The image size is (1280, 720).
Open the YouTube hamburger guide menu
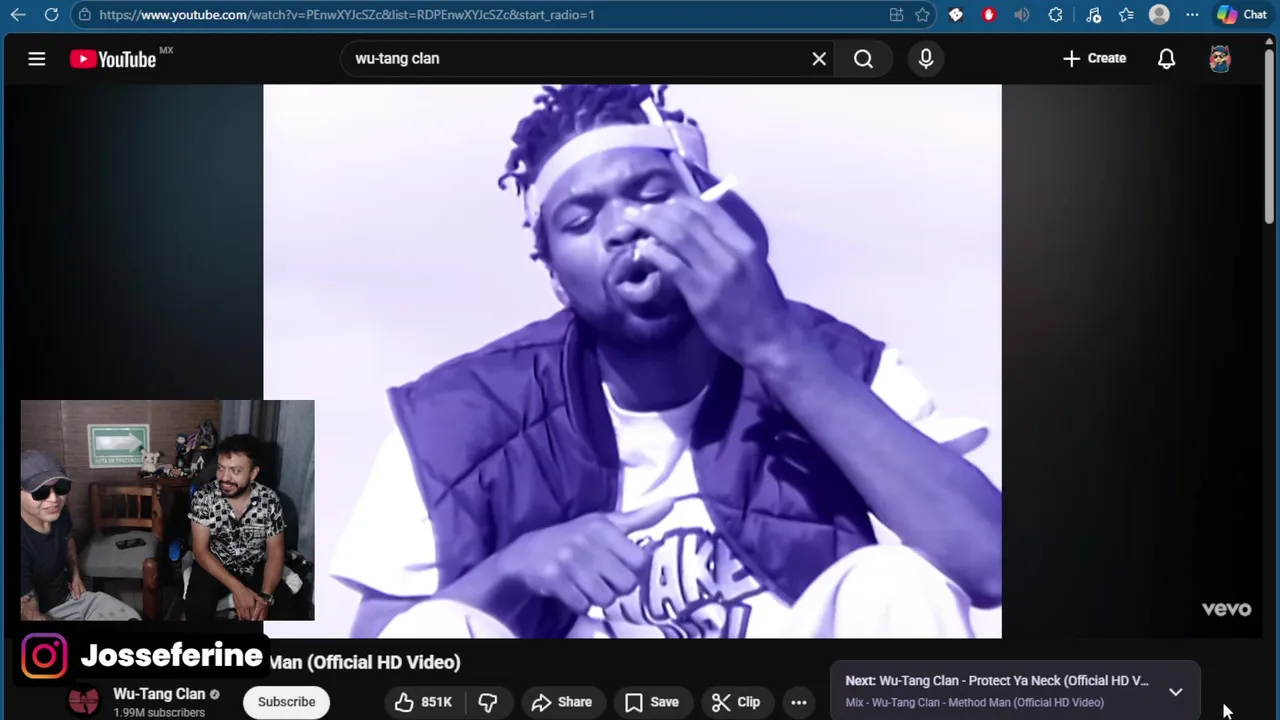[x=37, y=59]
